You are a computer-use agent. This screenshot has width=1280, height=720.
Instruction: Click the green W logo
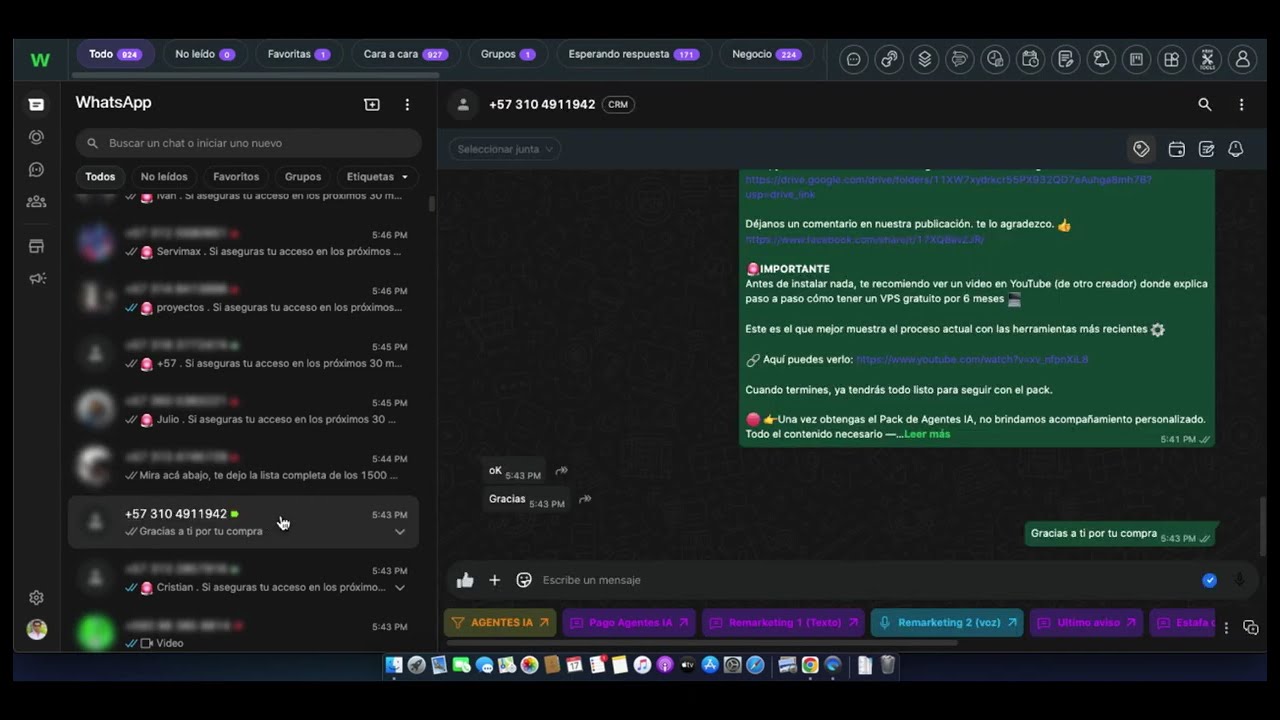point(40,59)
